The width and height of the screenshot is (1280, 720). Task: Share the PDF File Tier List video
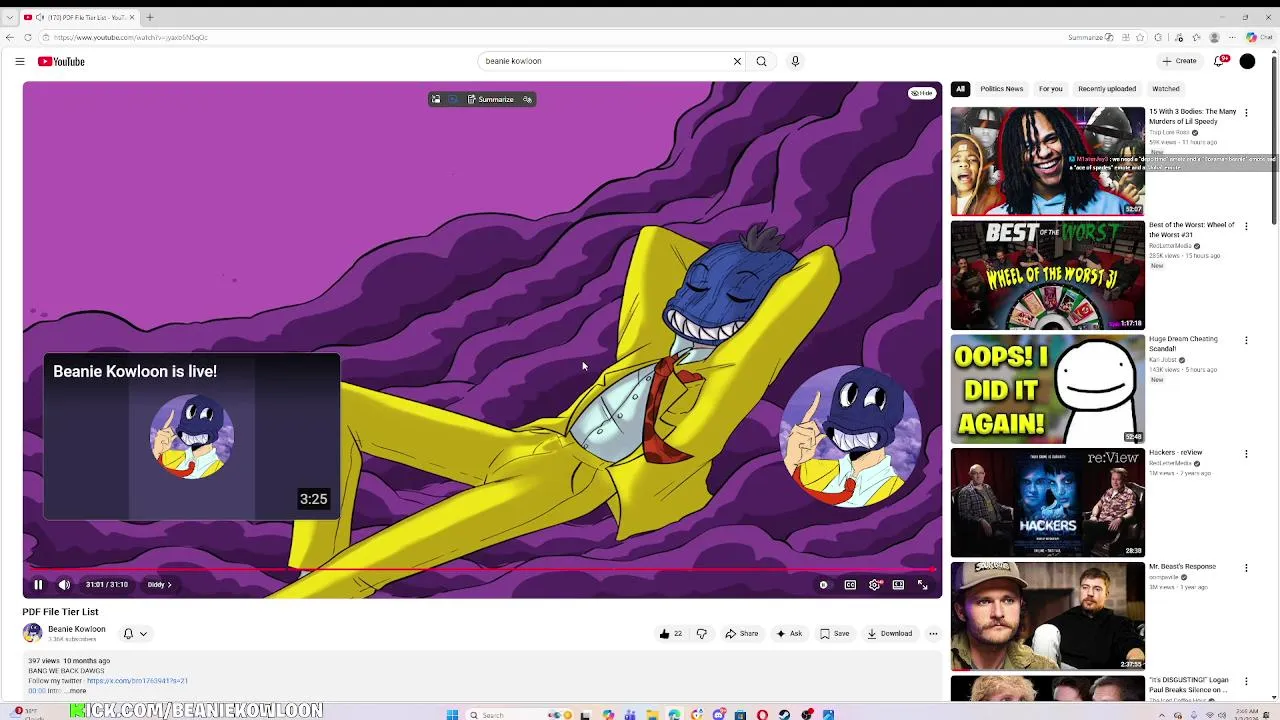coord(741,633)
